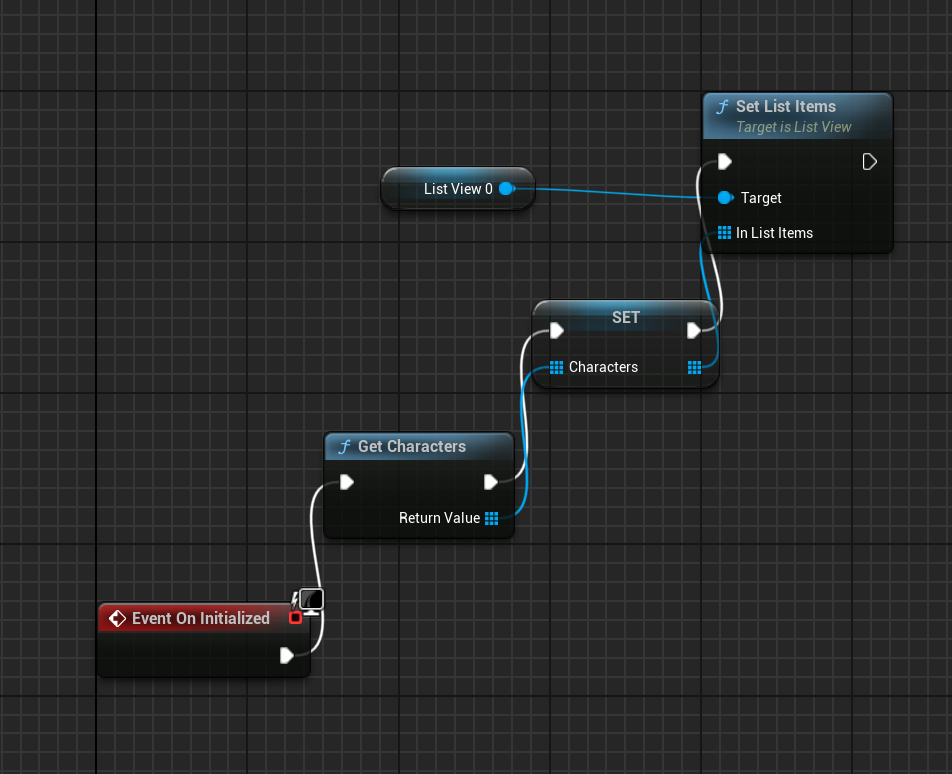
Task: Select the Set List Items node title
Action: 785,106
